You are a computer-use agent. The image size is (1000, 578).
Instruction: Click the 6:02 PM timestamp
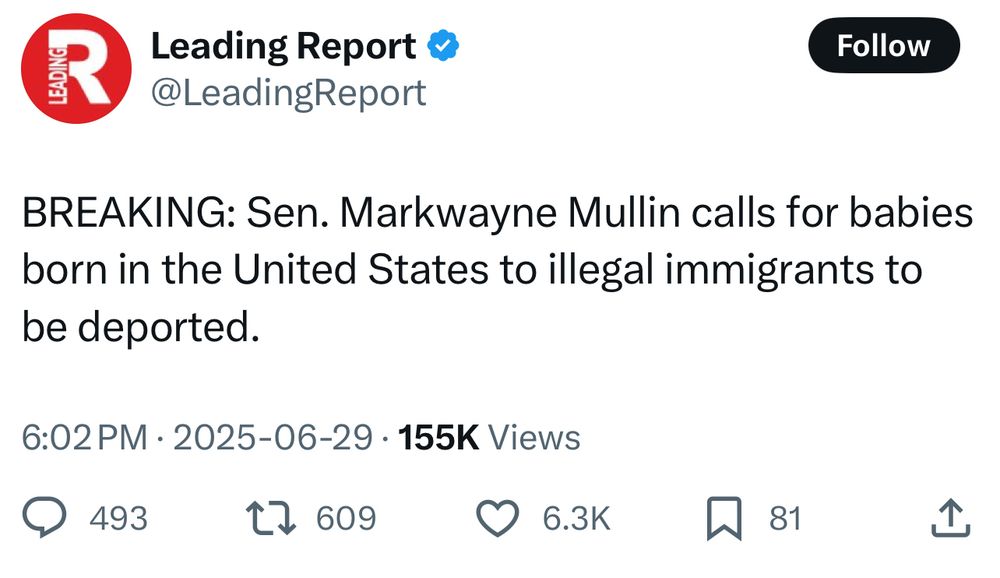pos(84,438)
